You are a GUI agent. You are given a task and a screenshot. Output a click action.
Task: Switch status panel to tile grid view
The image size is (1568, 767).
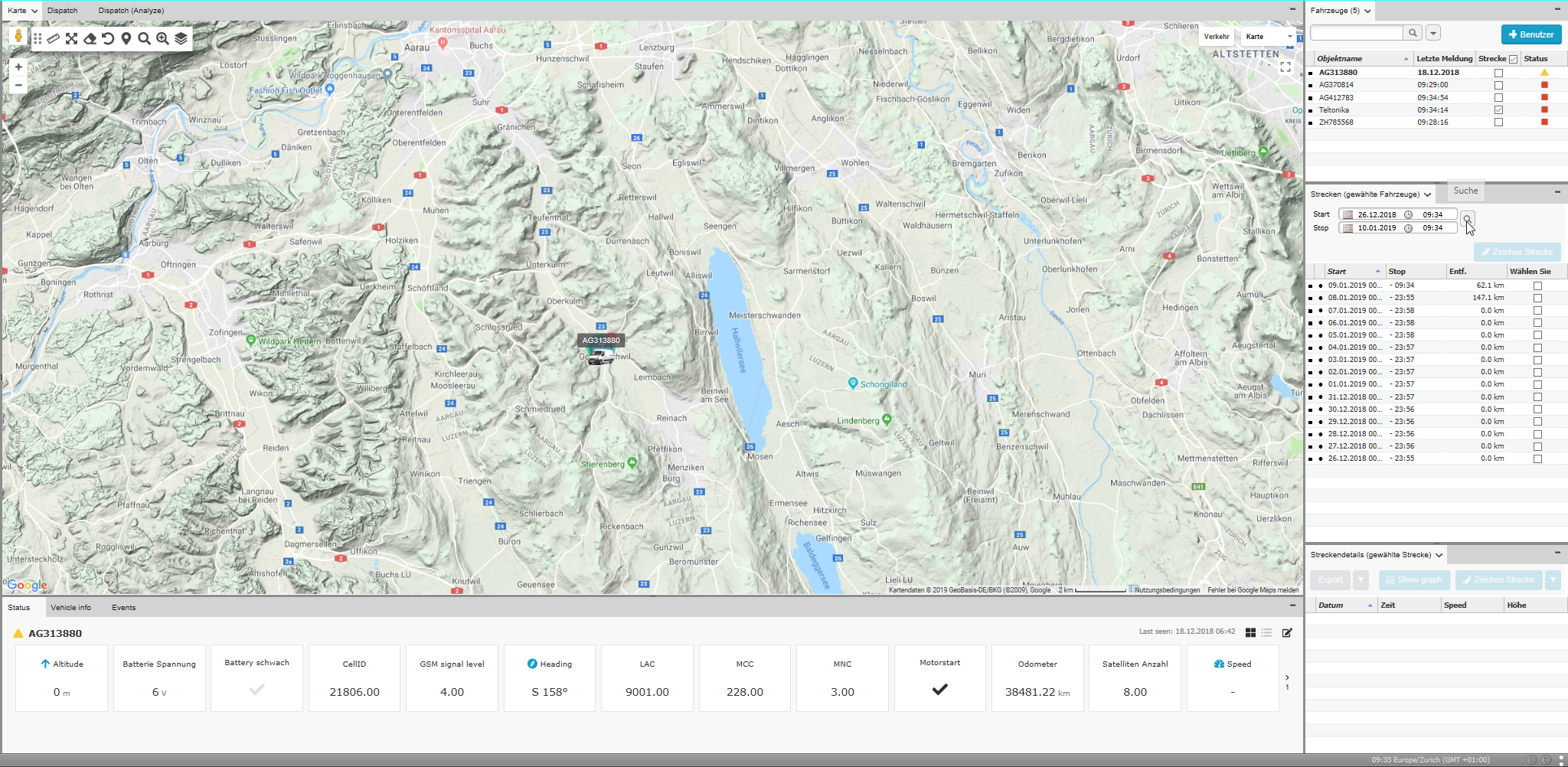(1250, 632)
